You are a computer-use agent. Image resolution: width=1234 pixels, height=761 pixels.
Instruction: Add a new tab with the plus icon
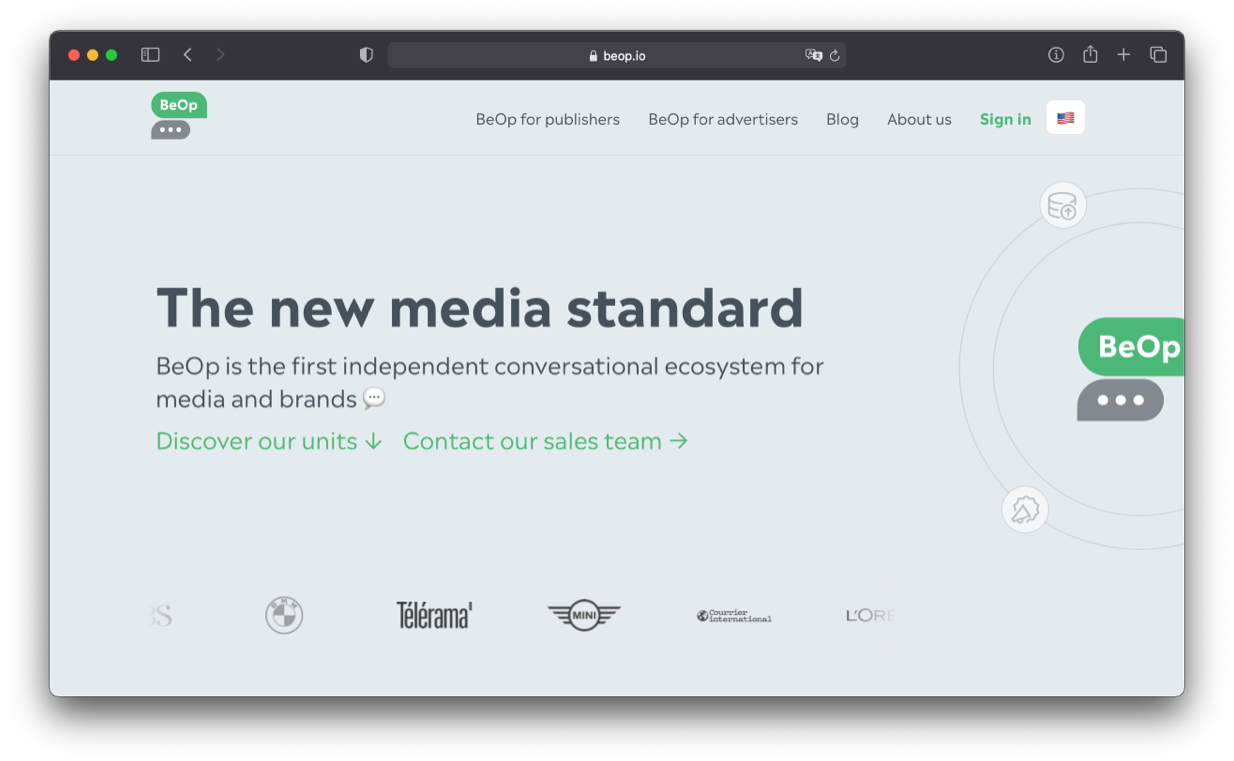[1123, 55]
